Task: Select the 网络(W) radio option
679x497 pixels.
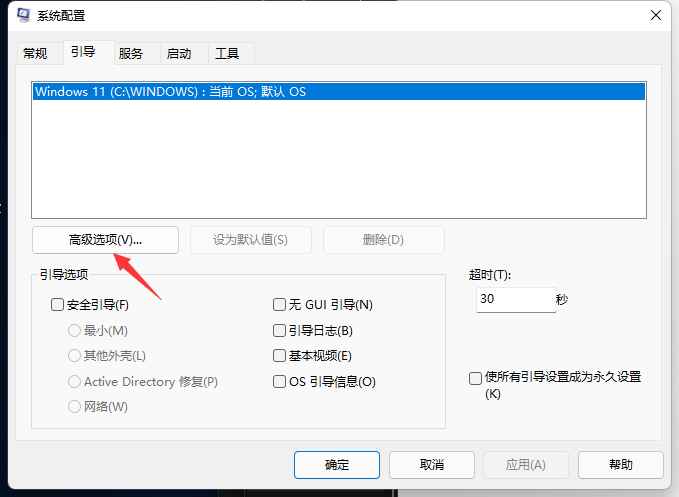Action: 74,407
